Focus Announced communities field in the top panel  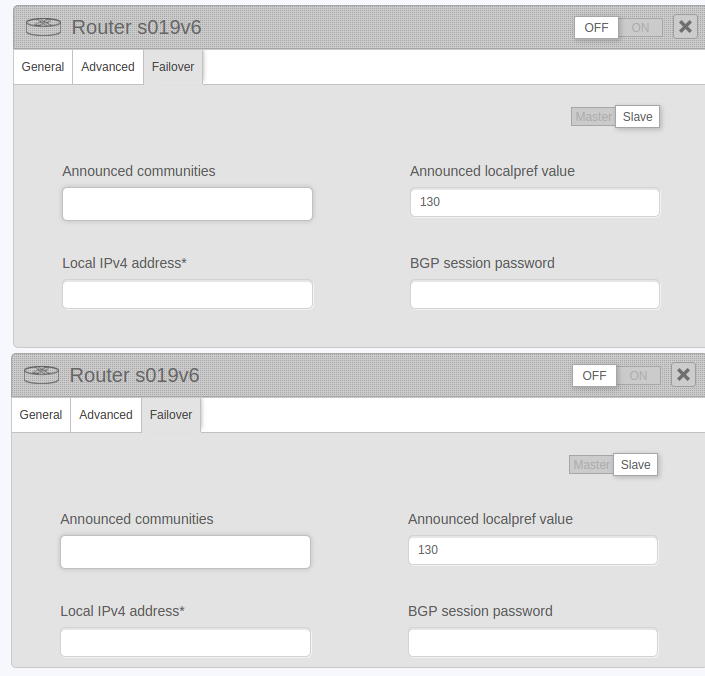pyautogui.click(x=187, y=203)
